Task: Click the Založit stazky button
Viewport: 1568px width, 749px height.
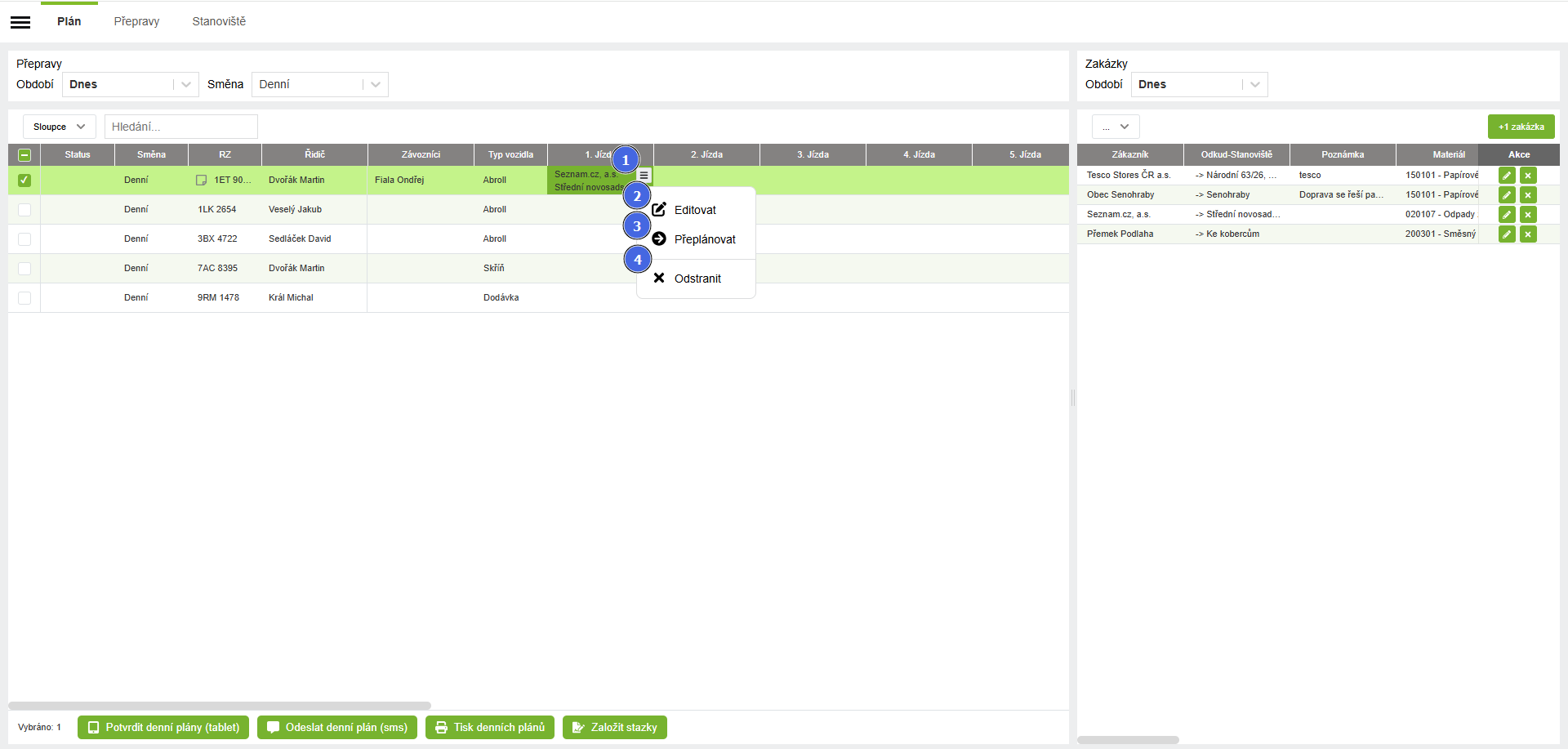Action: tap(615, 728)
